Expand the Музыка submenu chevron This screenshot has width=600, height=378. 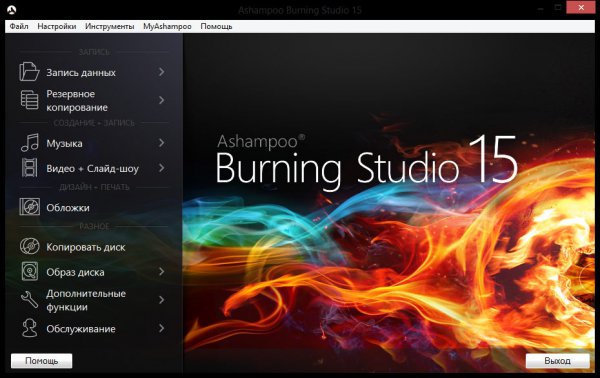click(161, 143)
